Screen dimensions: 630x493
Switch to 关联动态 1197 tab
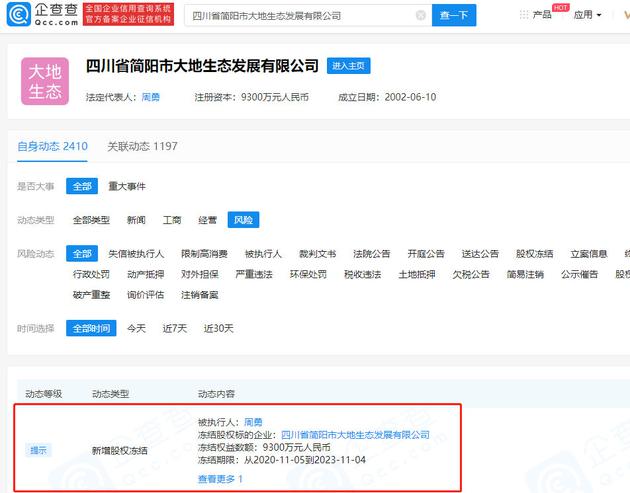(142, 147)
